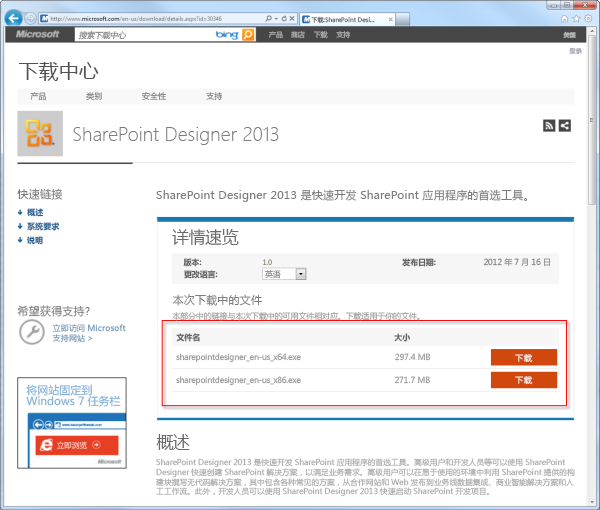Screen dimensions: 600x510
Task: Click the 297.4 MB size value
Action: [x=412, y=357]
